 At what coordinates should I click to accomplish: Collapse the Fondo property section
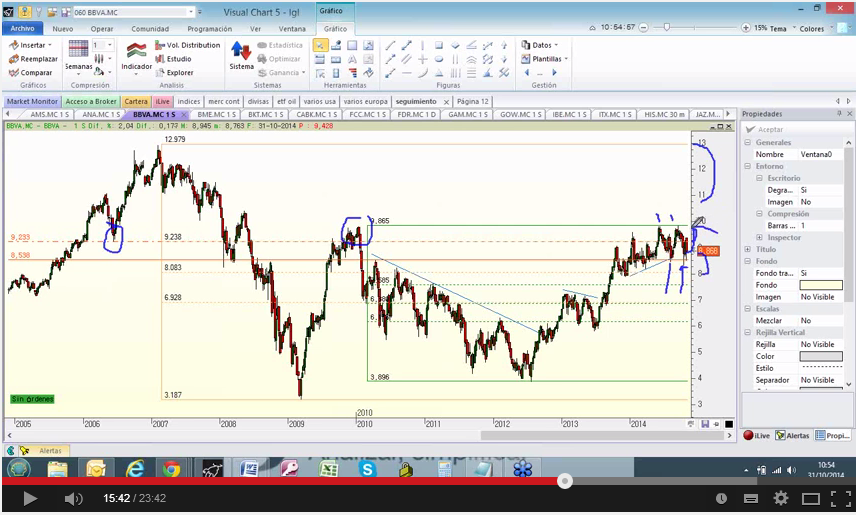[747, 261]
